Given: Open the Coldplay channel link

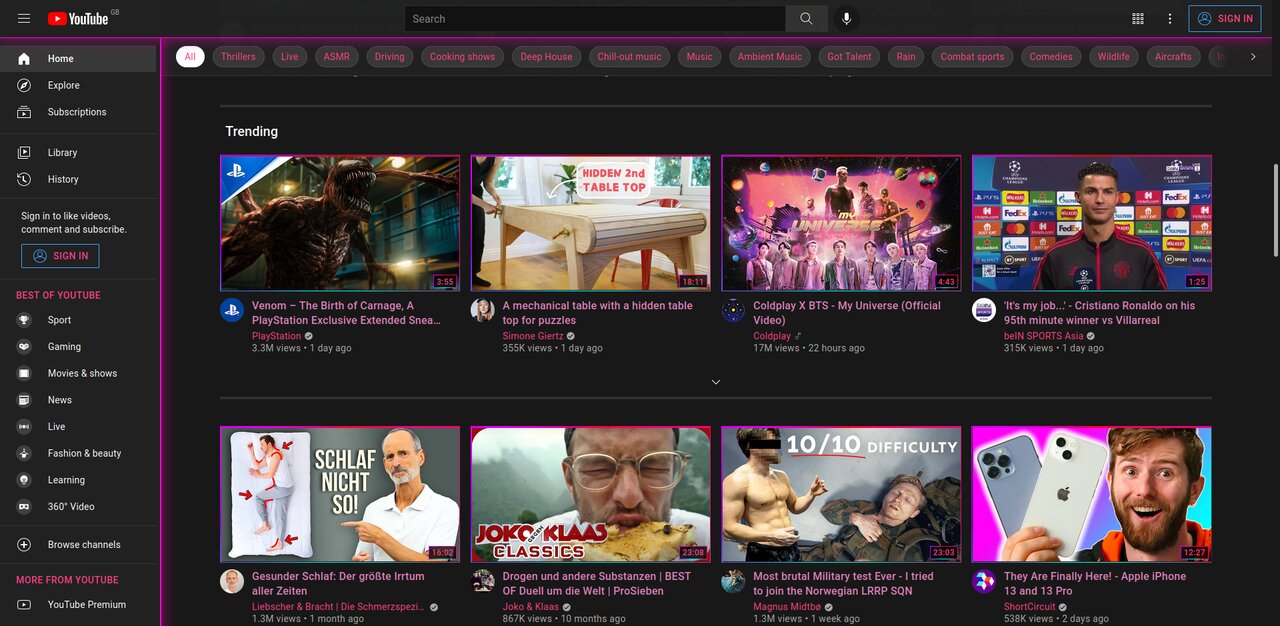Looking at the screenshot, I should [x=771, y=336].
